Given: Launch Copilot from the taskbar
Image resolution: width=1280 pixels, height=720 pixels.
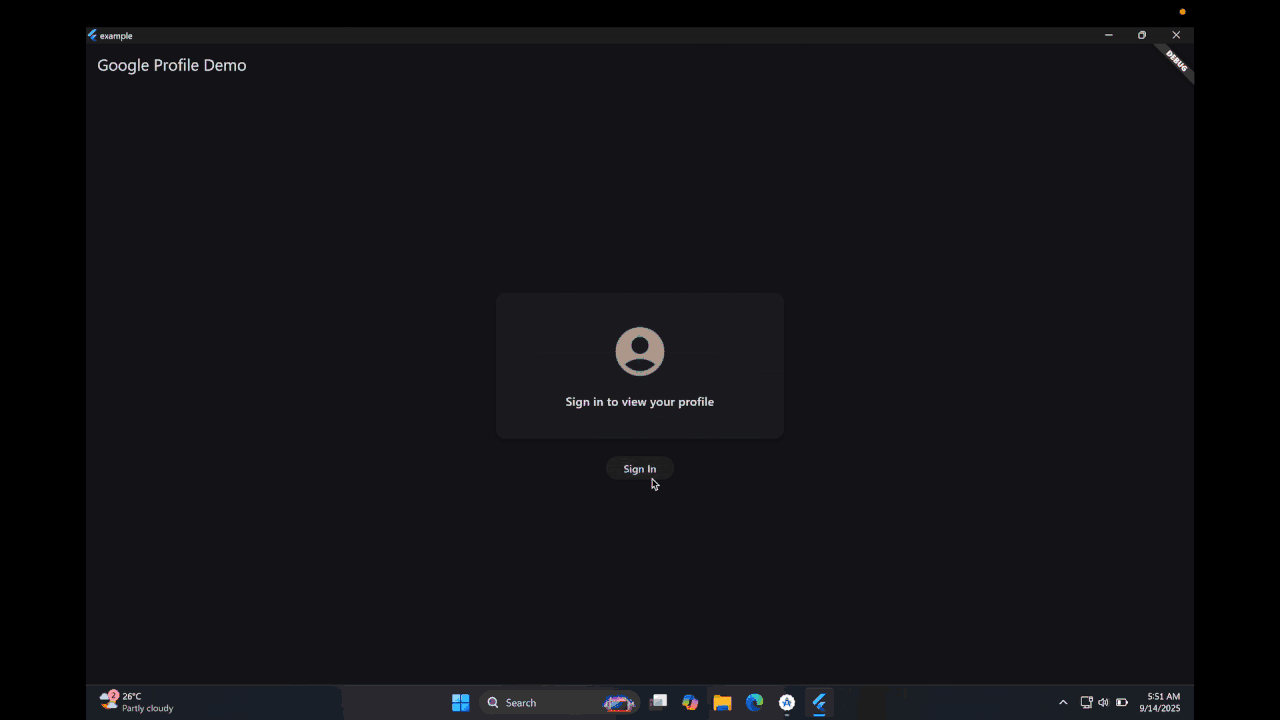Looking at the screenshot, I should [690, 702].
